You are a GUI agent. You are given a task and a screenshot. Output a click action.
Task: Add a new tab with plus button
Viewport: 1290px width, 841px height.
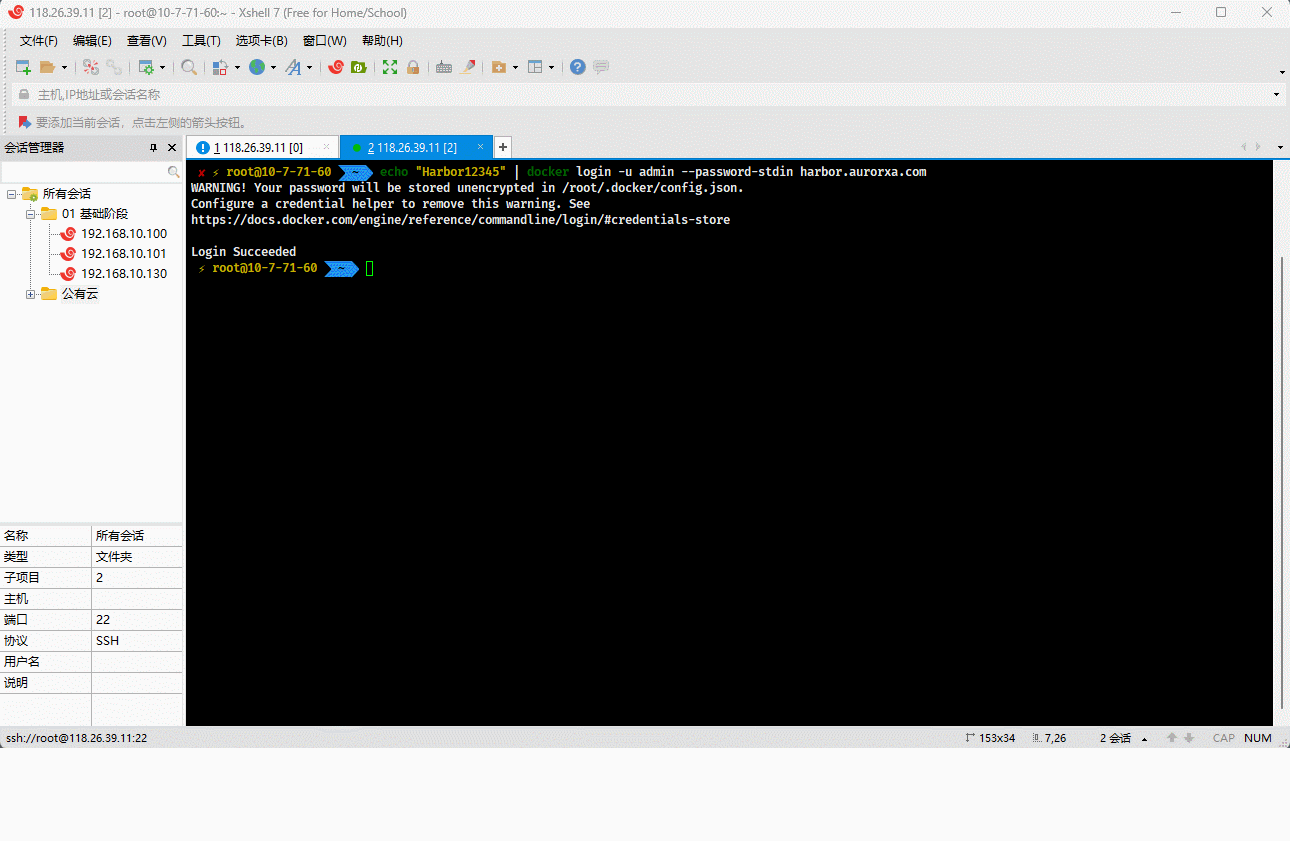click(x=503, y=147)
